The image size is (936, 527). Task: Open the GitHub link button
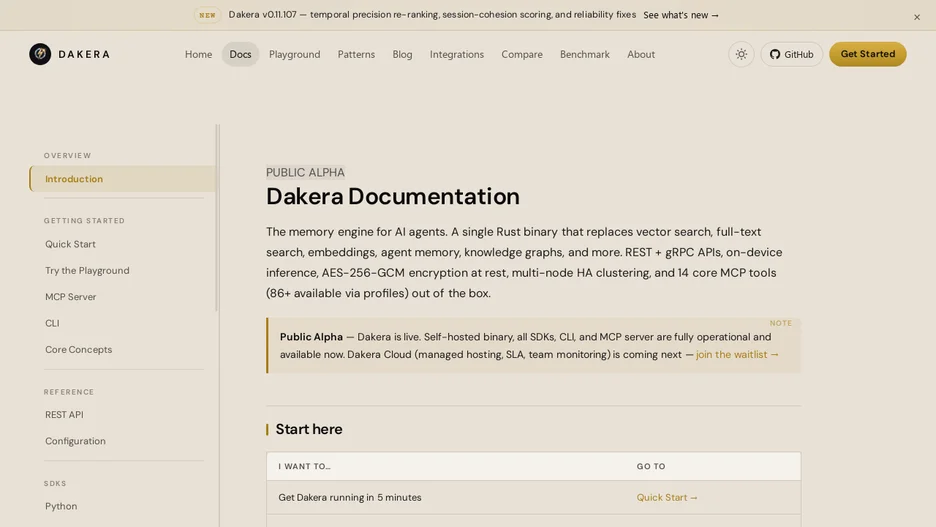pos(791,54)
